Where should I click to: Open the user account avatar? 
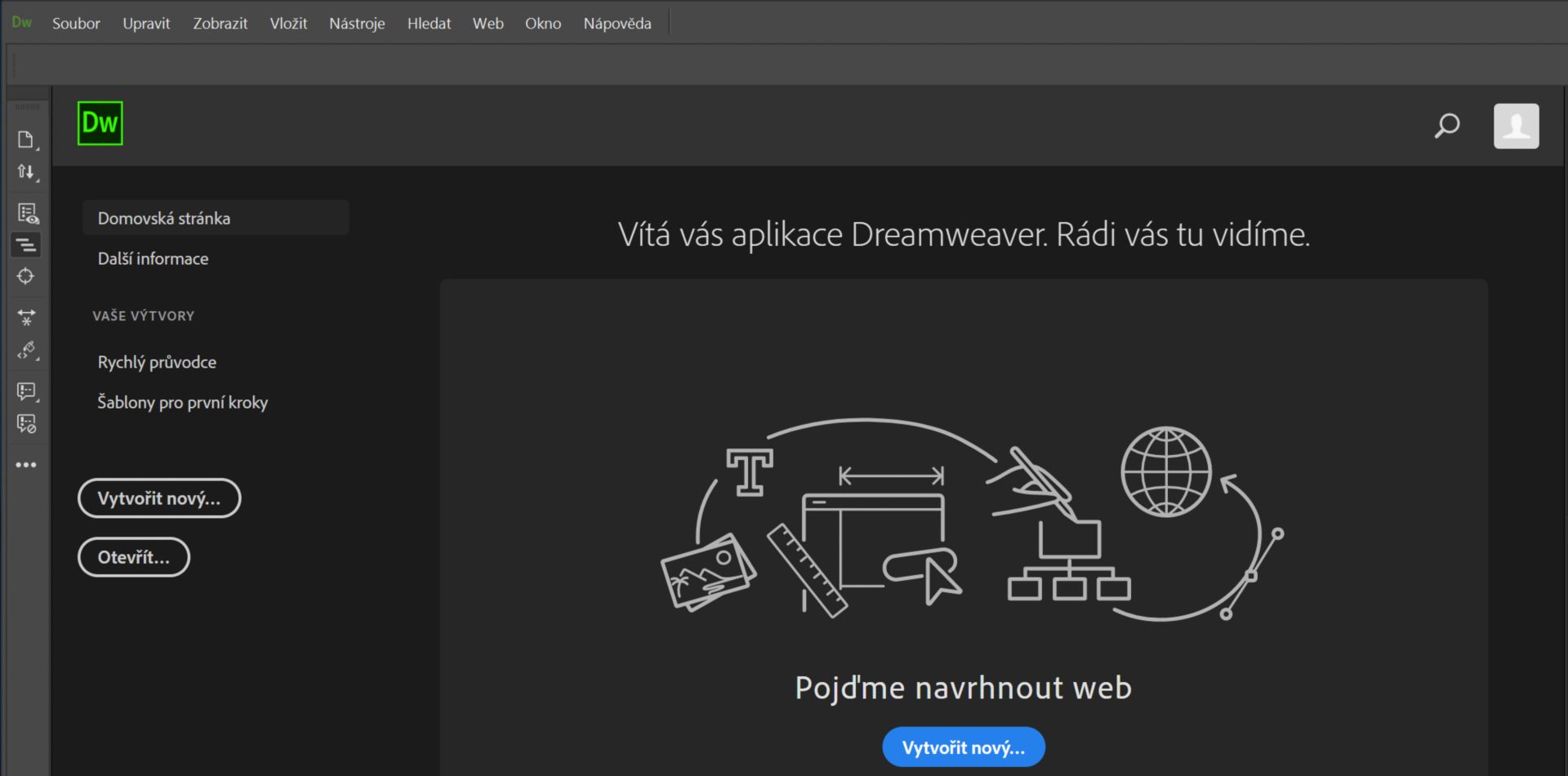pyautogui.click(x=1516, y=125)
